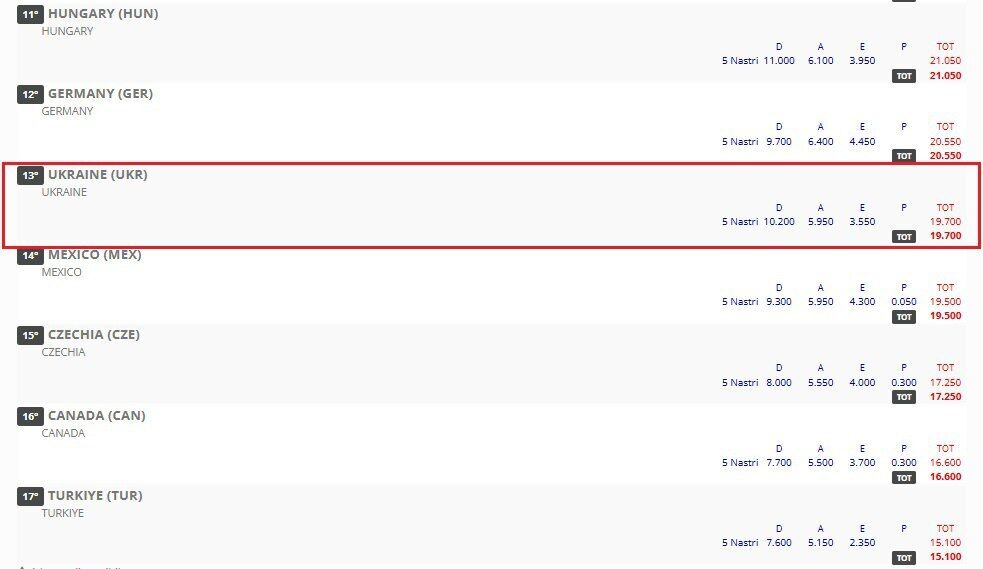Click the 12° rank badge for Germany
983x569 pixels.
(30, 95)
